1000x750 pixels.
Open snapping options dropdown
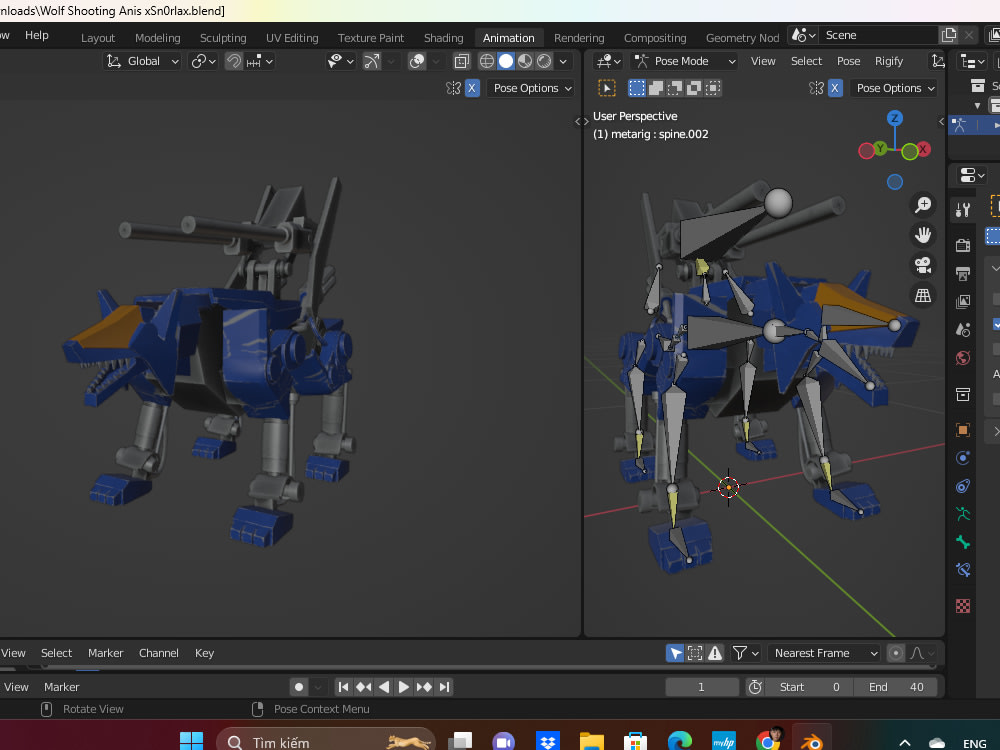pos(260,61)
